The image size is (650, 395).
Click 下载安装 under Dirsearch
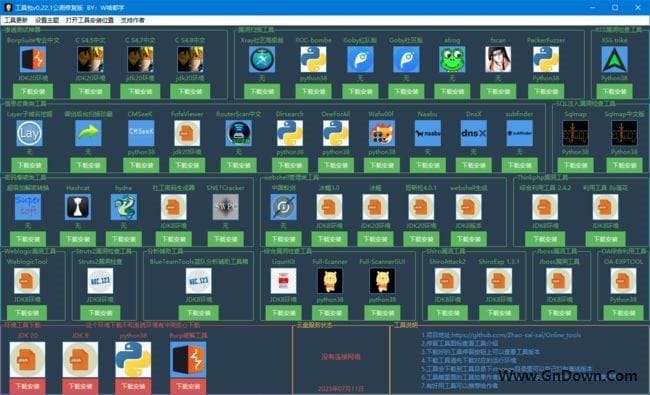(x=290, y=165)
